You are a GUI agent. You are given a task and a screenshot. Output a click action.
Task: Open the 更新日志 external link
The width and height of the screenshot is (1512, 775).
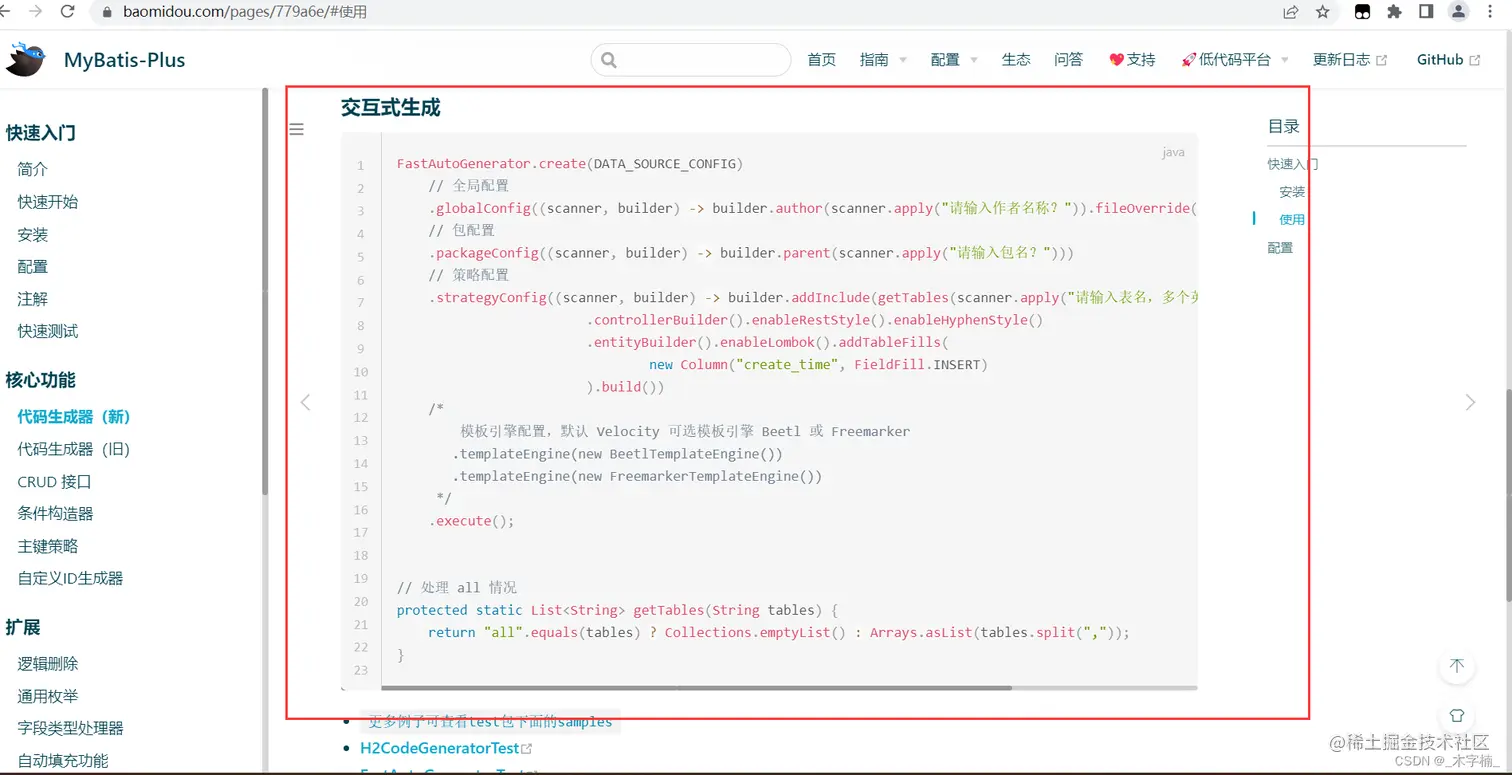[x=1350, y=60]
